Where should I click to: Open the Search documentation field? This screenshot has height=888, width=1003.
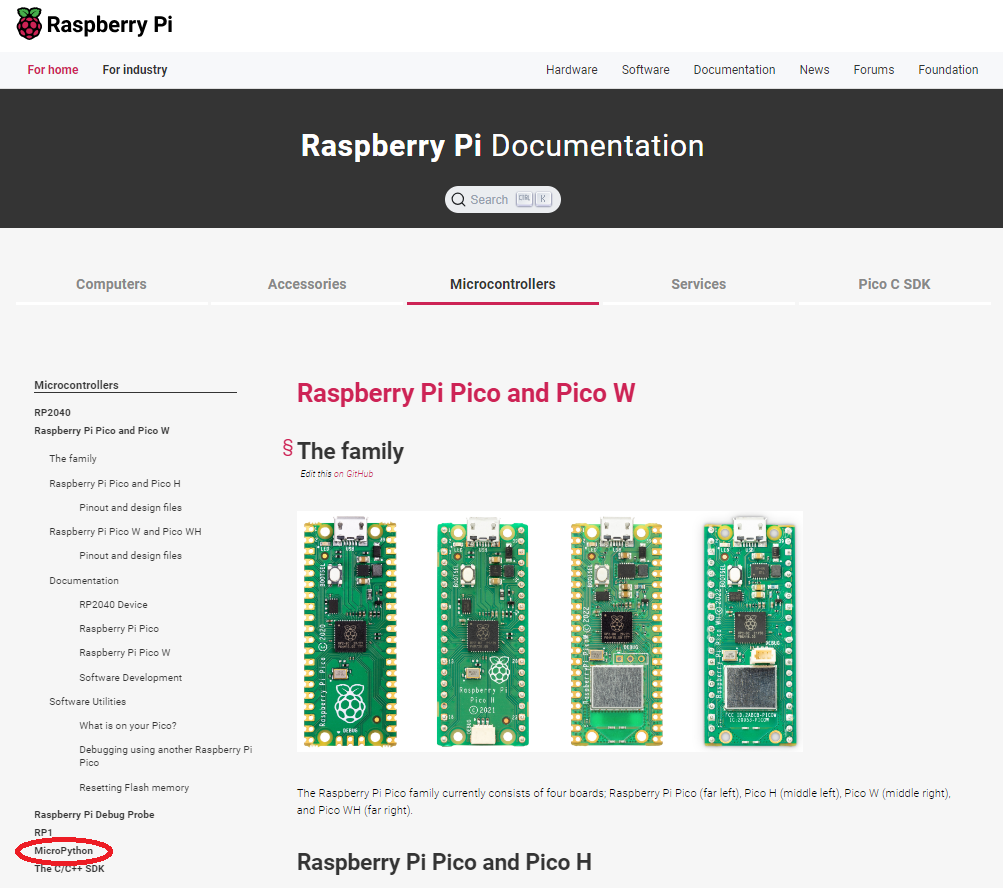coord(489,200)
